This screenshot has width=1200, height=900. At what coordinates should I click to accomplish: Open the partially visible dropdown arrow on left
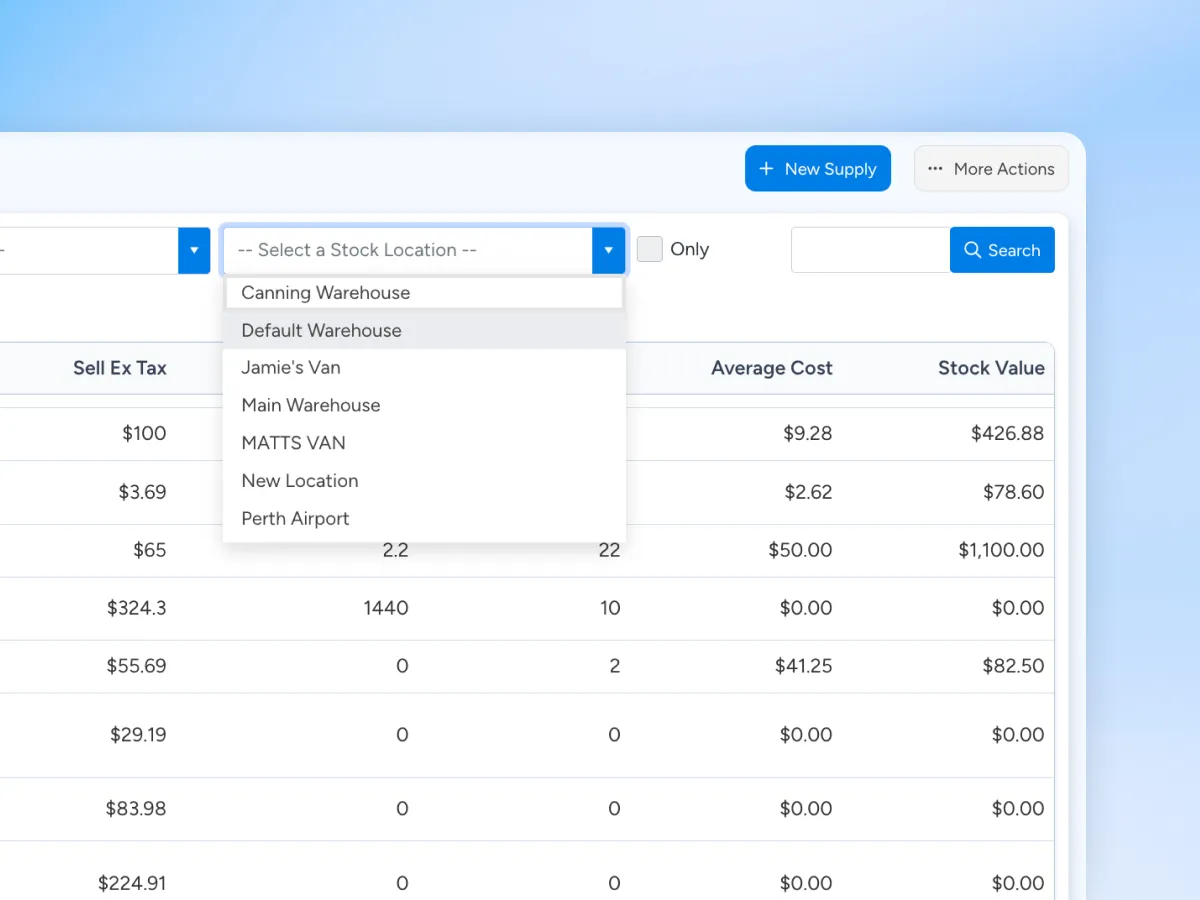click(194, 250)
